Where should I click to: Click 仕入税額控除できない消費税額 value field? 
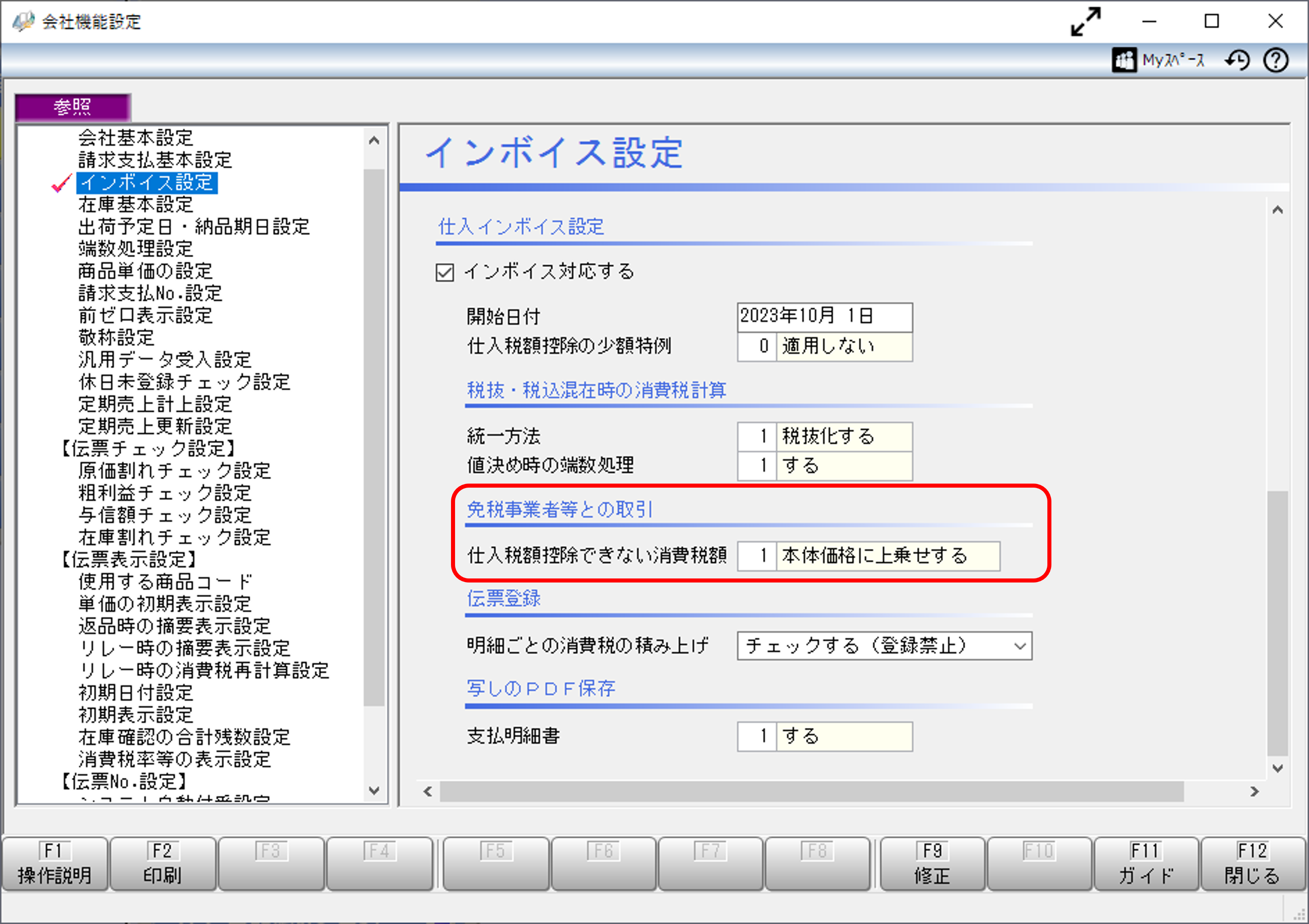[x=868, y=556]
